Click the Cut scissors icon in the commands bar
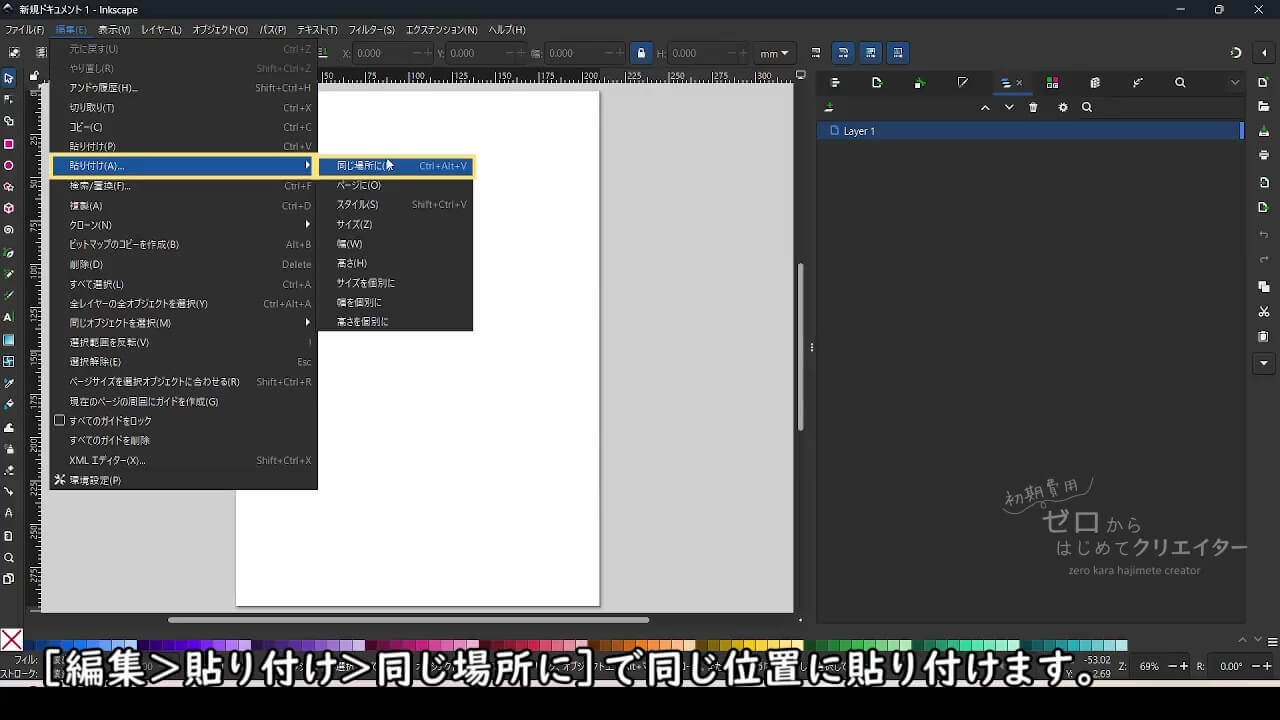1280x720 pixels. 1264,312
